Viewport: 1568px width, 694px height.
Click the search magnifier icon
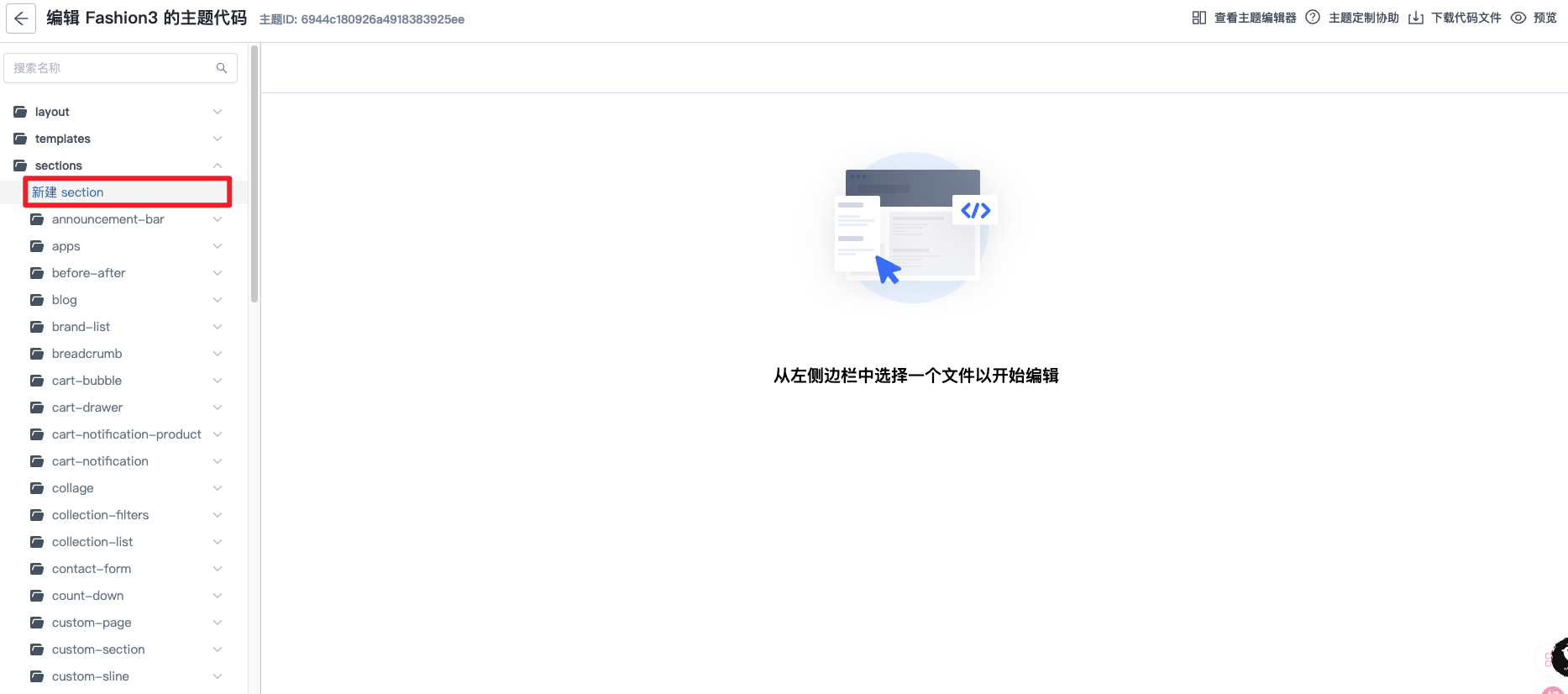tap(222, 68)
